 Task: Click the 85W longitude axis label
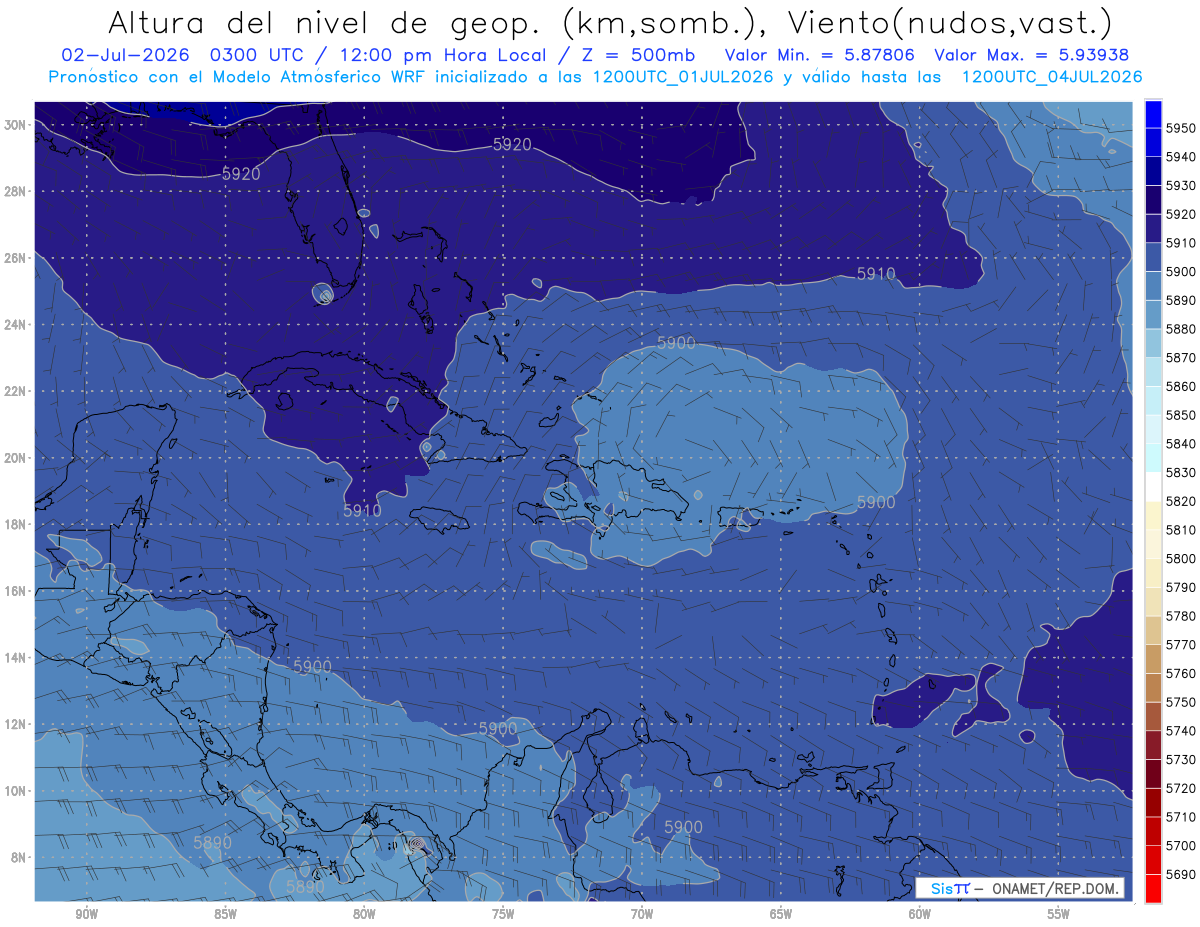pyautogui.click(x=225, y=914)
